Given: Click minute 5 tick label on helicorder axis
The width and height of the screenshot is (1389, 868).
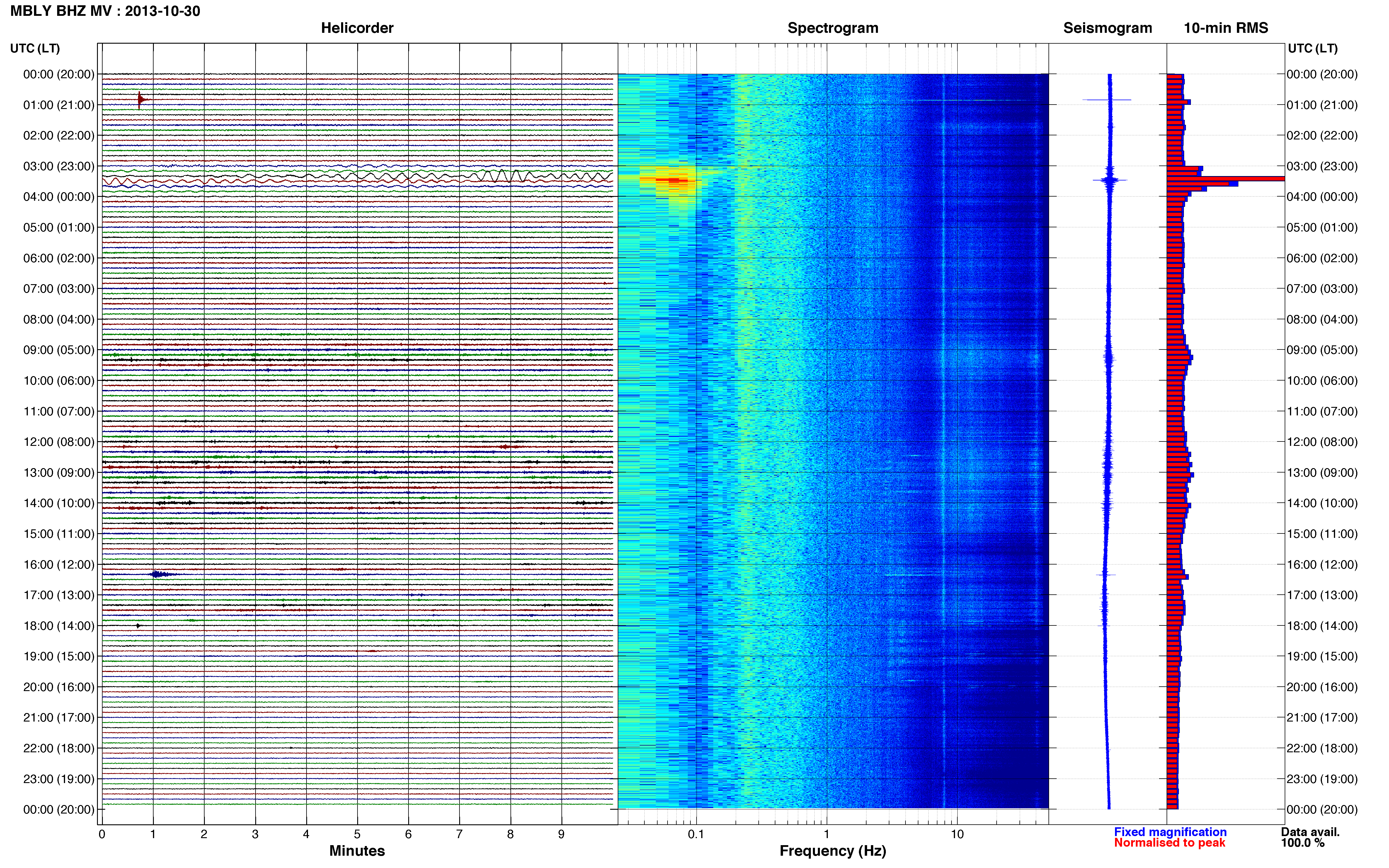Looking at the screenshot, I should coord(357,834).
